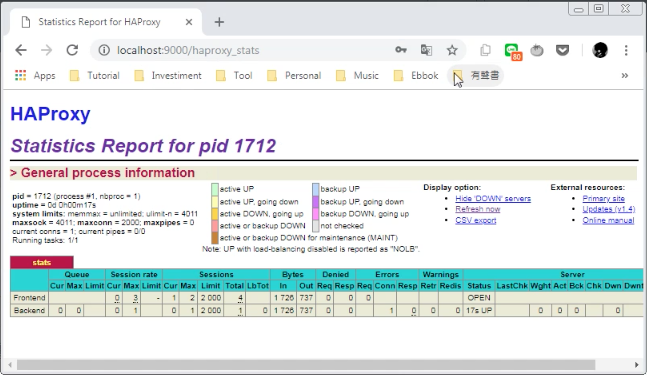Screen dimensions: 647x375
Task: Click the browser forward arrow
Action: pos(46,50)
